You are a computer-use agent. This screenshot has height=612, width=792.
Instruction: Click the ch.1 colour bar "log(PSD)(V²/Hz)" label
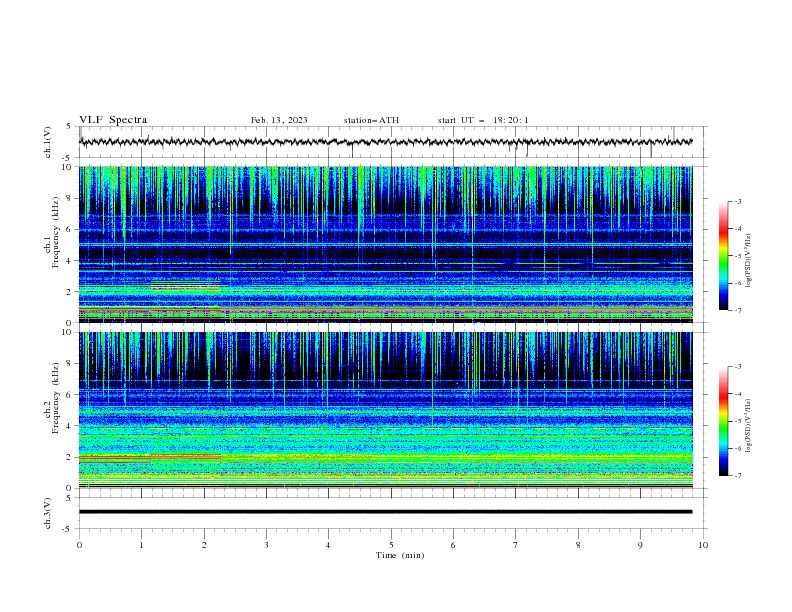point(749,260)
